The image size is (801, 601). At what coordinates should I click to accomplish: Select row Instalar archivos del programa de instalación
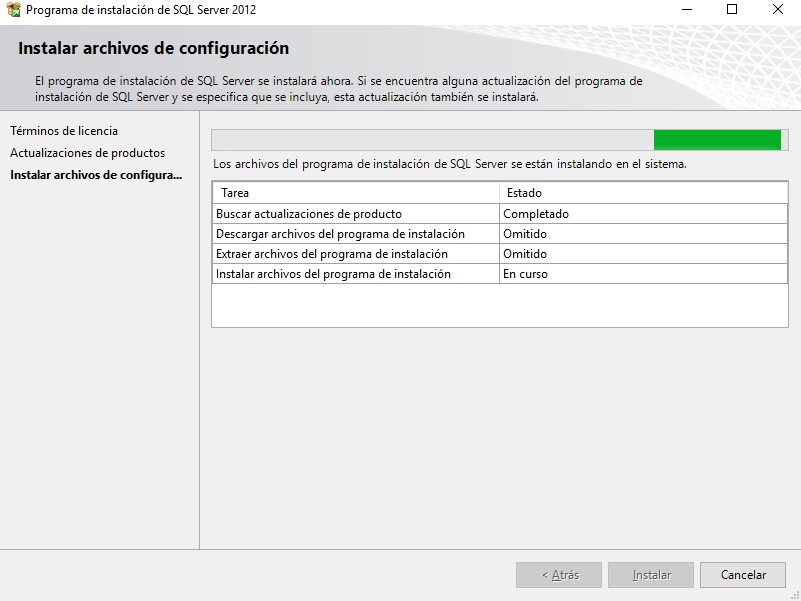click(500, 274)
